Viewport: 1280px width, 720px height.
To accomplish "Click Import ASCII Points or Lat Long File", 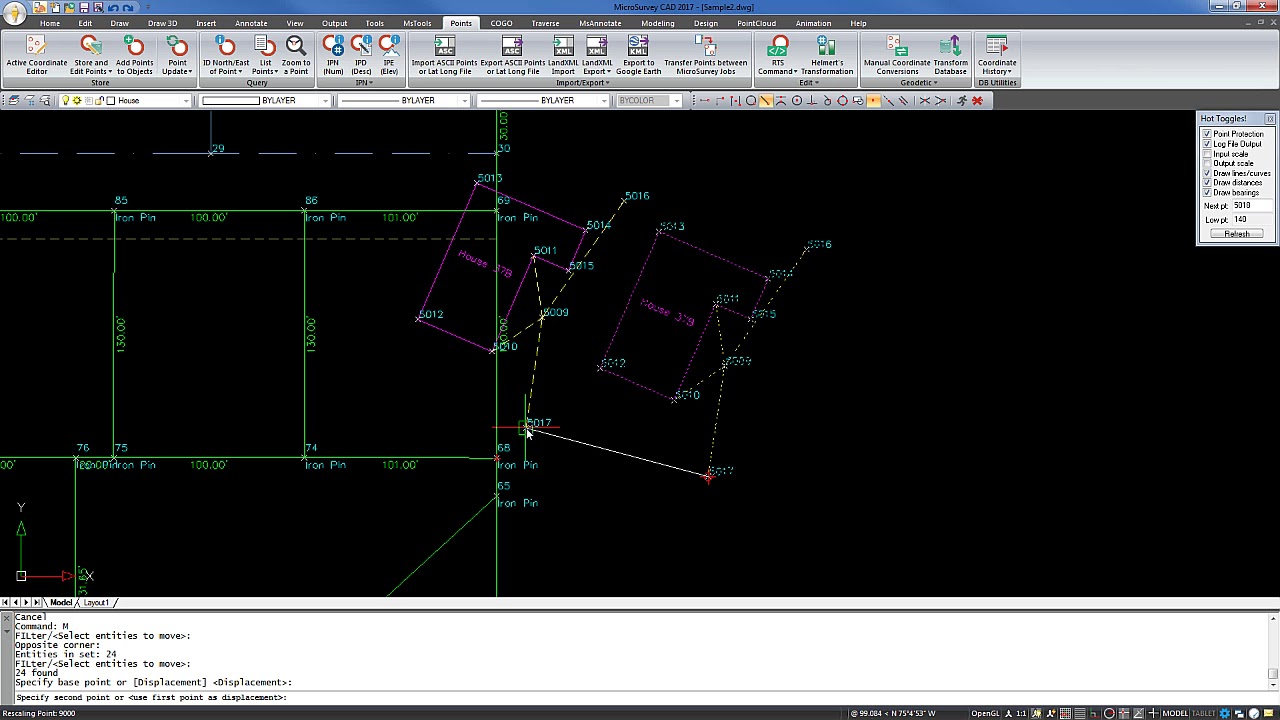I will coord(444,55).
